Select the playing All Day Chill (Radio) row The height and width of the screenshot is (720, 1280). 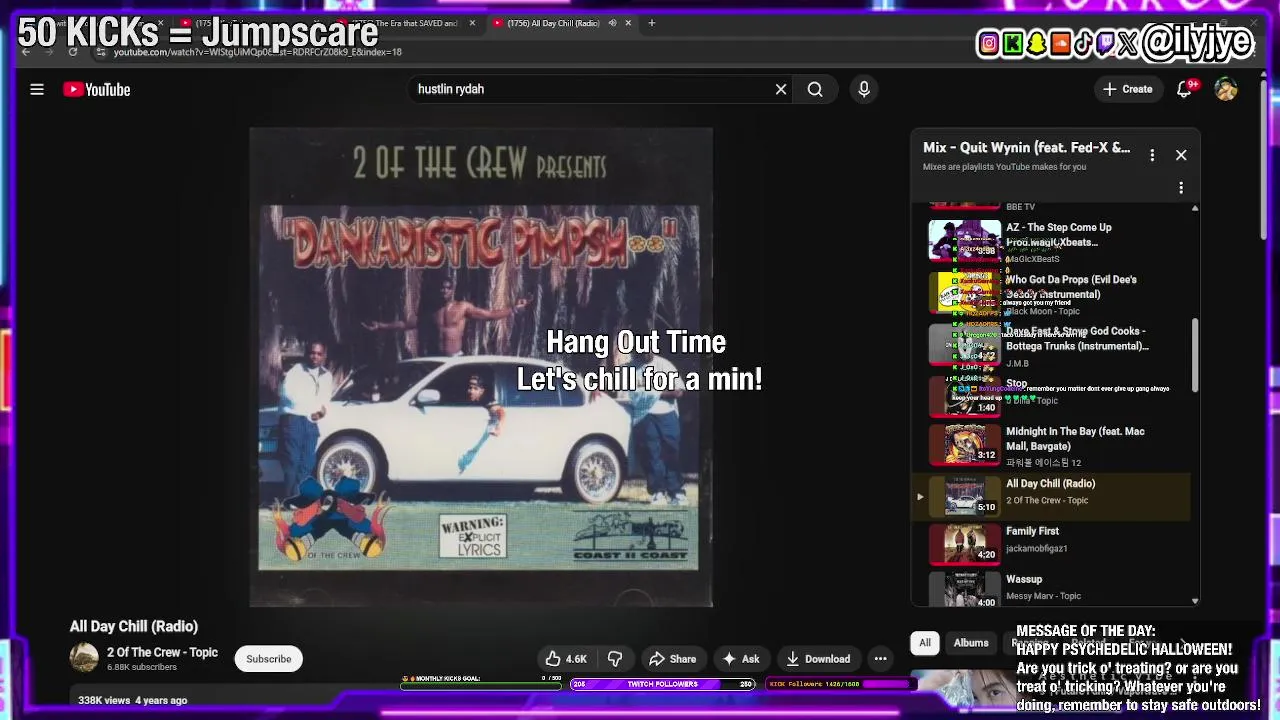1052,496
